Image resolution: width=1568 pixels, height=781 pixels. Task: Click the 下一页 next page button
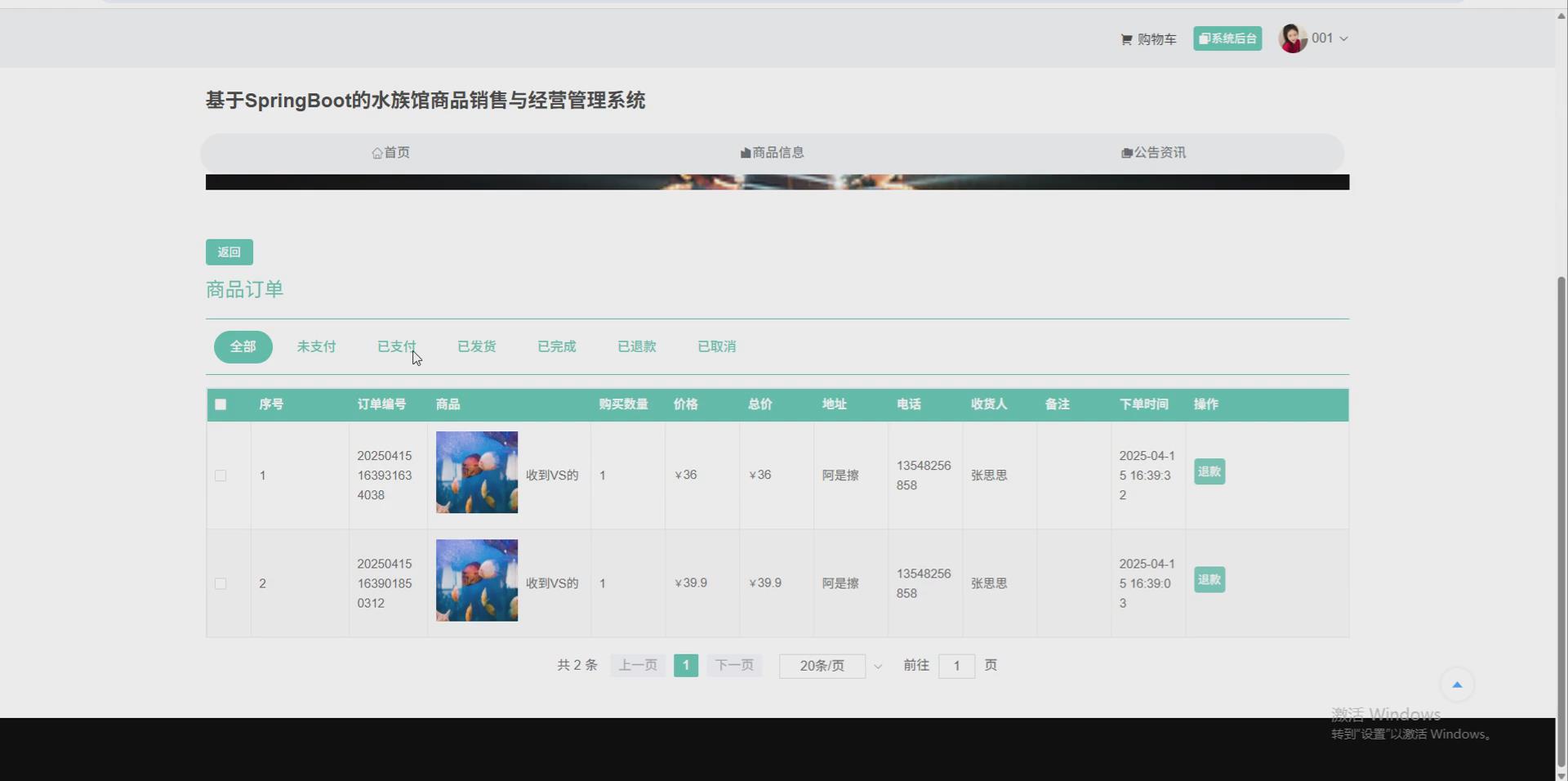pos(734,665)
